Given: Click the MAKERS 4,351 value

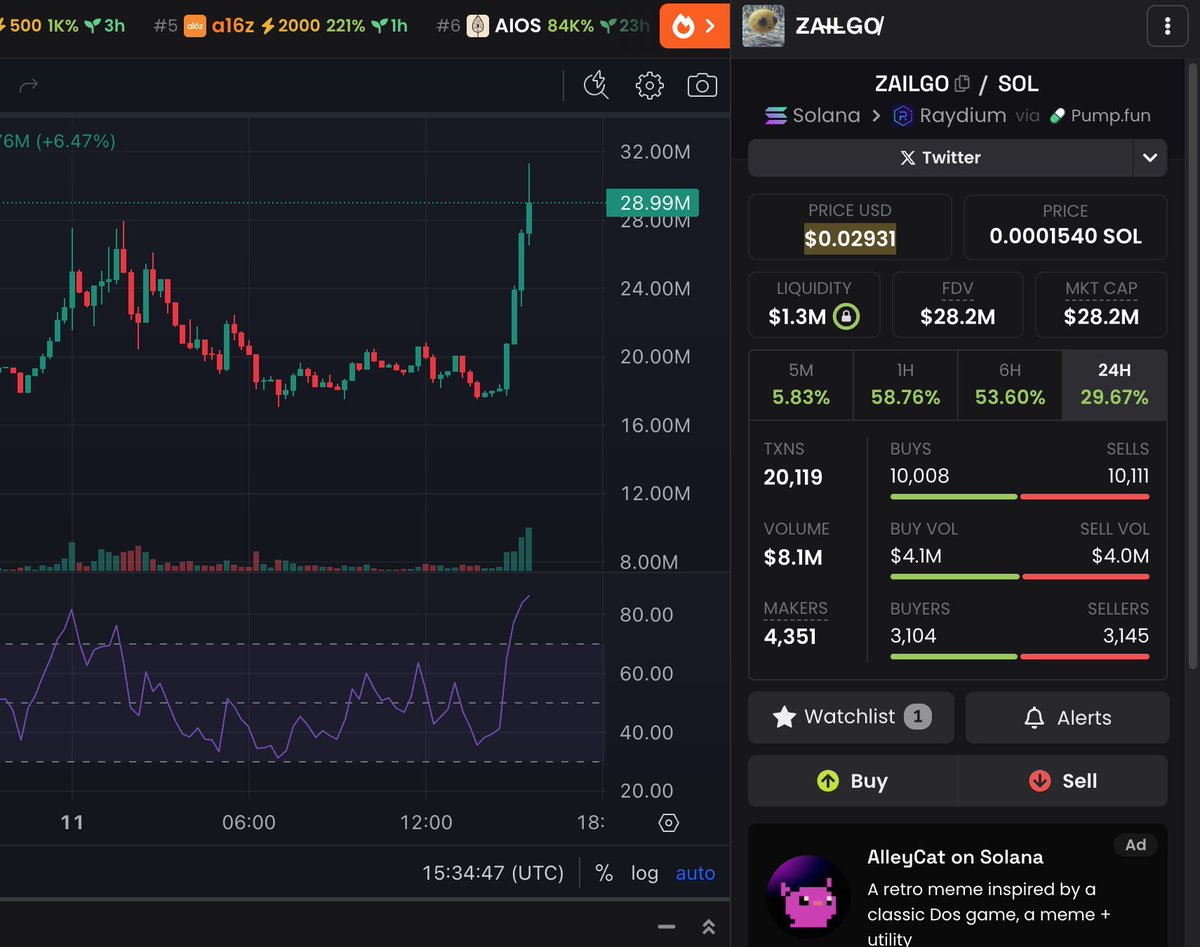Looking at the screenshot, I should click(x=790, y=637).
